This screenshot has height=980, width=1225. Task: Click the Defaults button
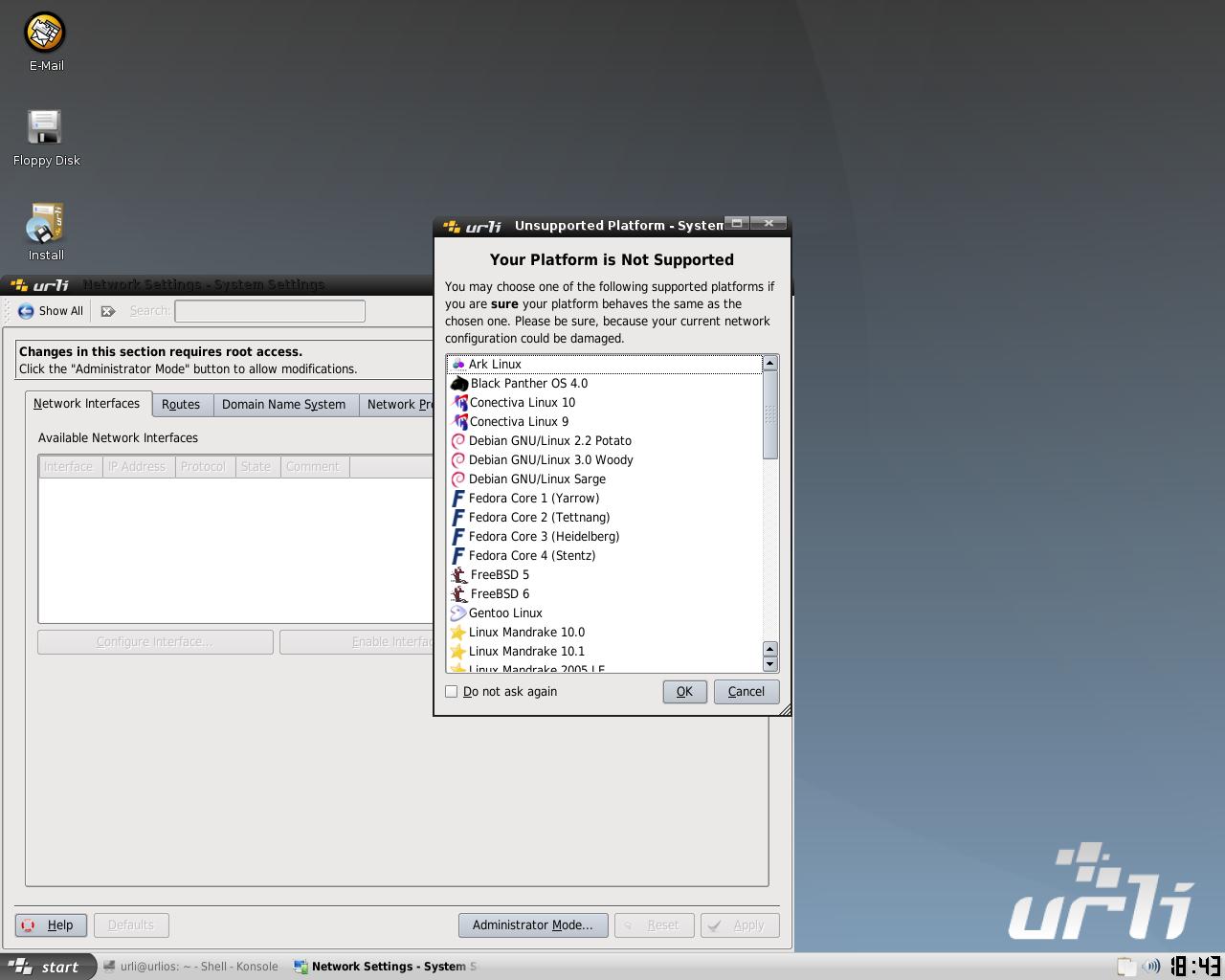point(131,925)
